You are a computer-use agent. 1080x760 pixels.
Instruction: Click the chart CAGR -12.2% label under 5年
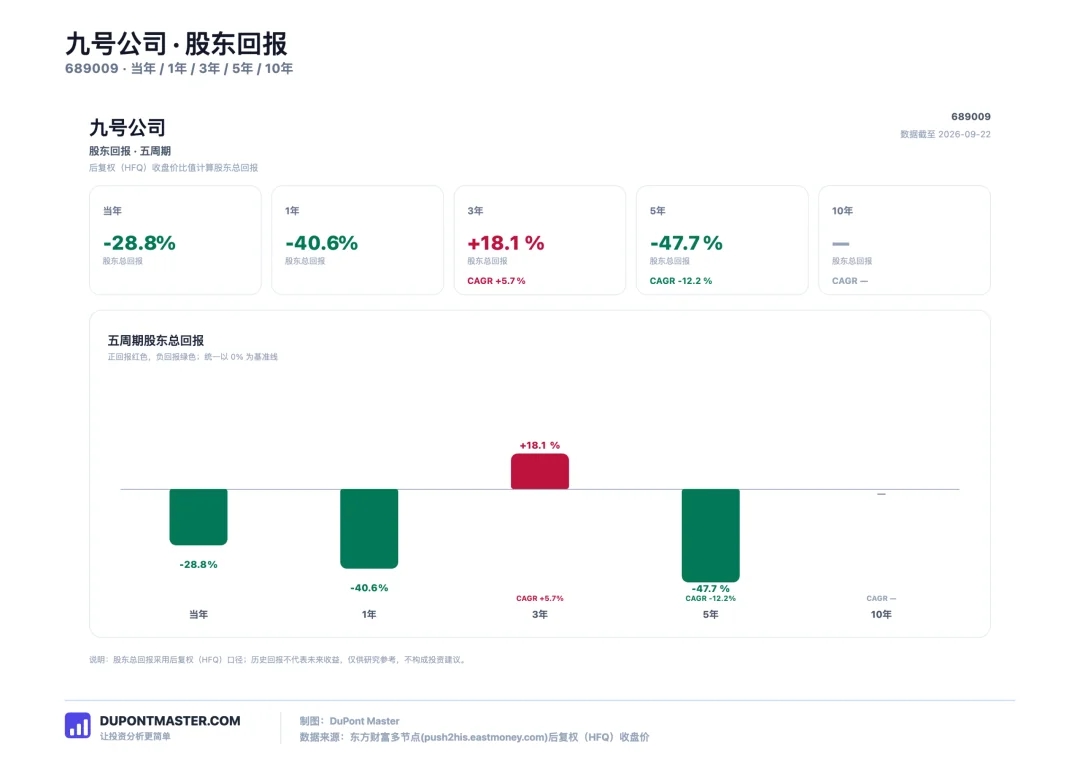pyautogui.click(x=711, y=598)
